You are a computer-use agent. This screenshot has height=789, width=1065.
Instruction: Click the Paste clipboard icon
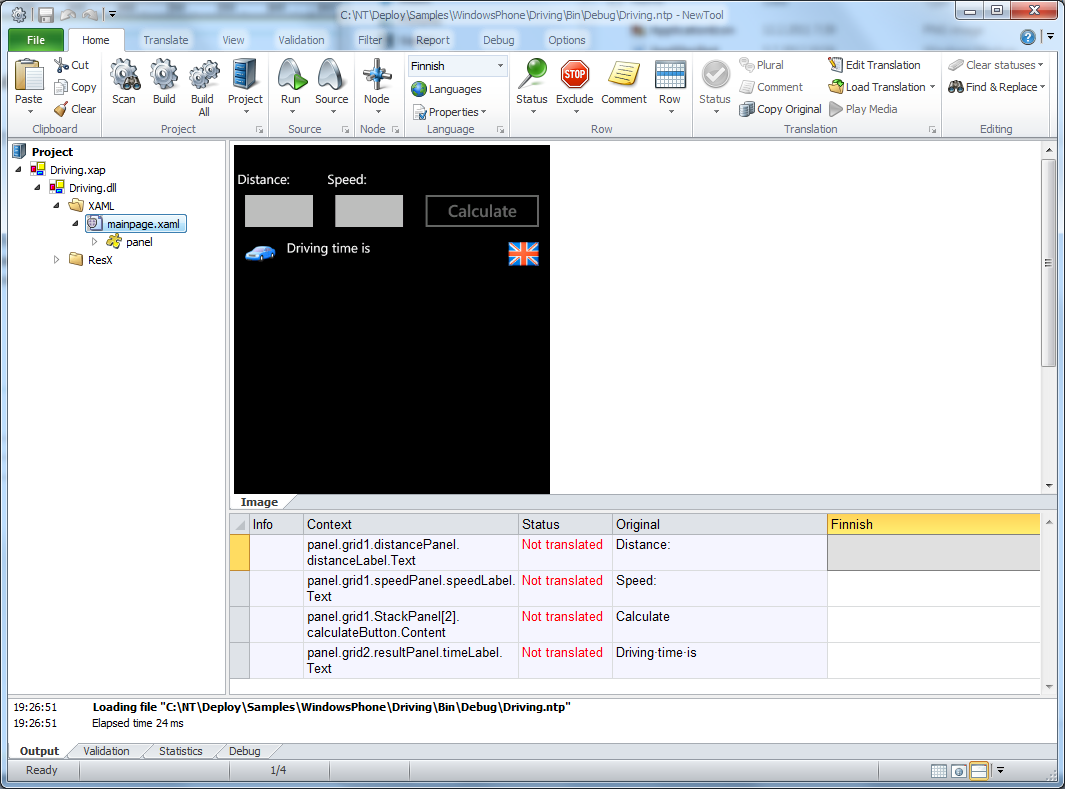(x=29, y=75)
